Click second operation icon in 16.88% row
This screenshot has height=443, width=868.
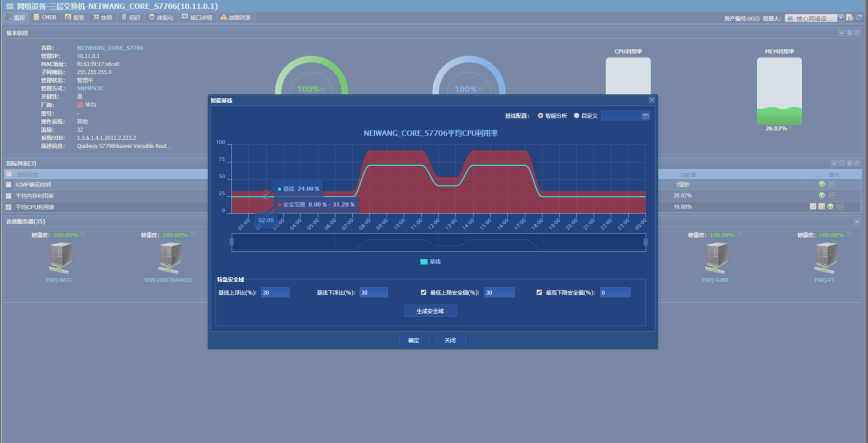click(x=822, y=207)
